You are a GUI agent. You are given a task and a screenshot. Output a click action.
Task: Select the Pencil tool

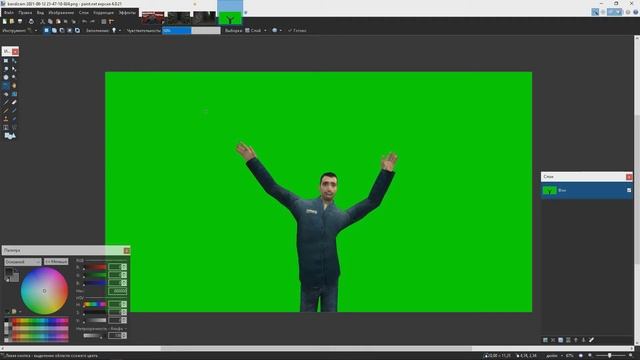coord(6,111)
